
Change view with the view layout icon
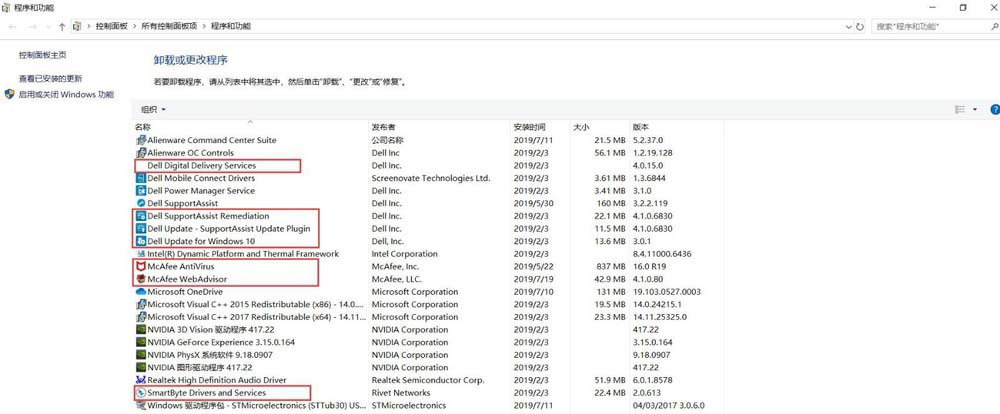pos(960,110)
